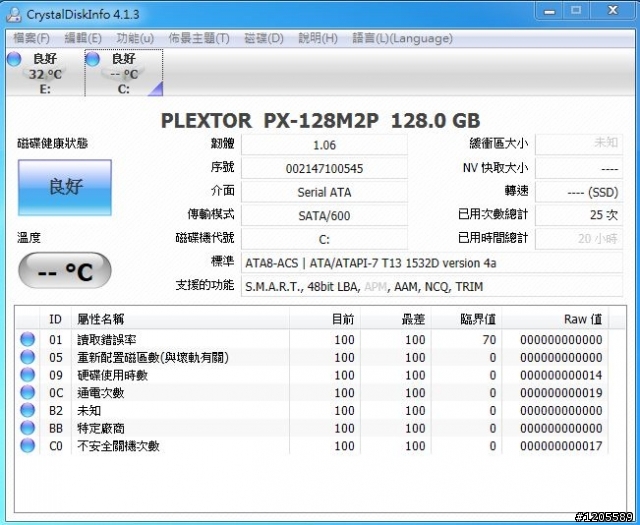Open the 語言(L)(Language) menu
The image size is (640, 525).
point(402,38)
